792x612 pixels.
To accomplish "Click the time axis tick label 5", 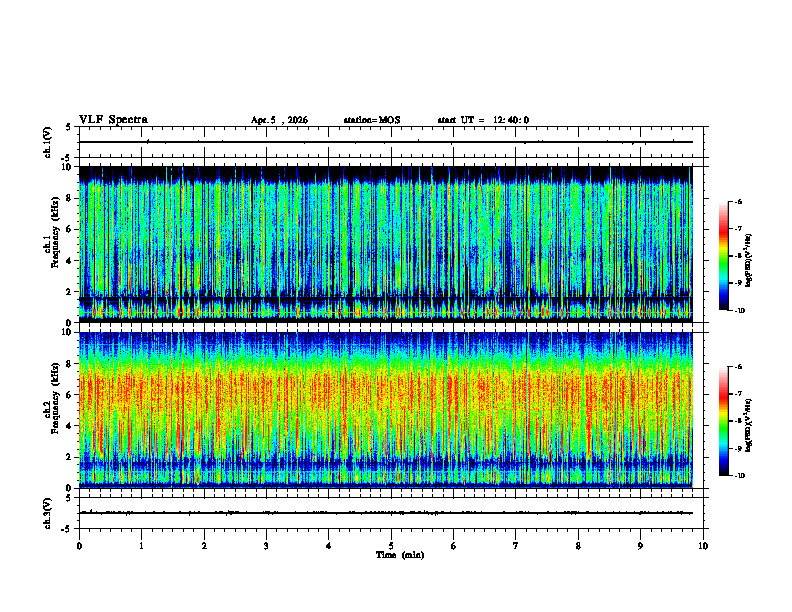I will coord(391,546).
